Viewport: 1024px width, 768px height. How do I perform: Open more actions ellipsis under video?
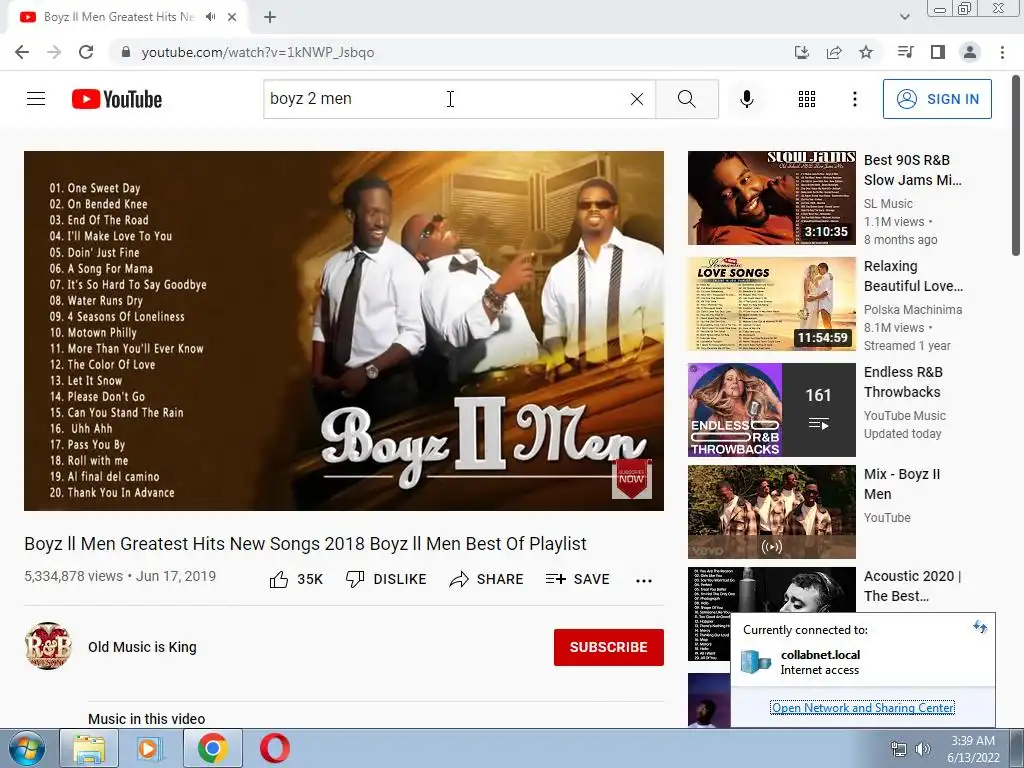click(x=644, y=581)
